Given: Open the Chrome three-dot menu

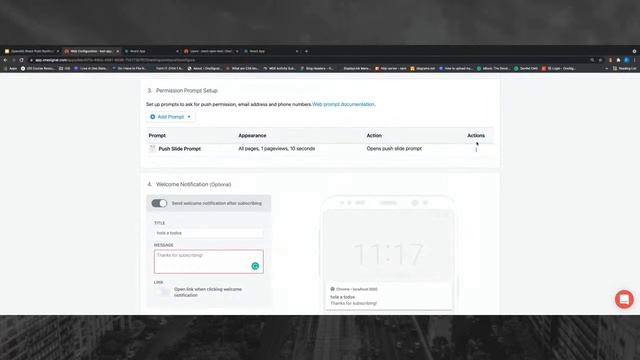Looking at the screenshot, I should click(x=635, y=60).
